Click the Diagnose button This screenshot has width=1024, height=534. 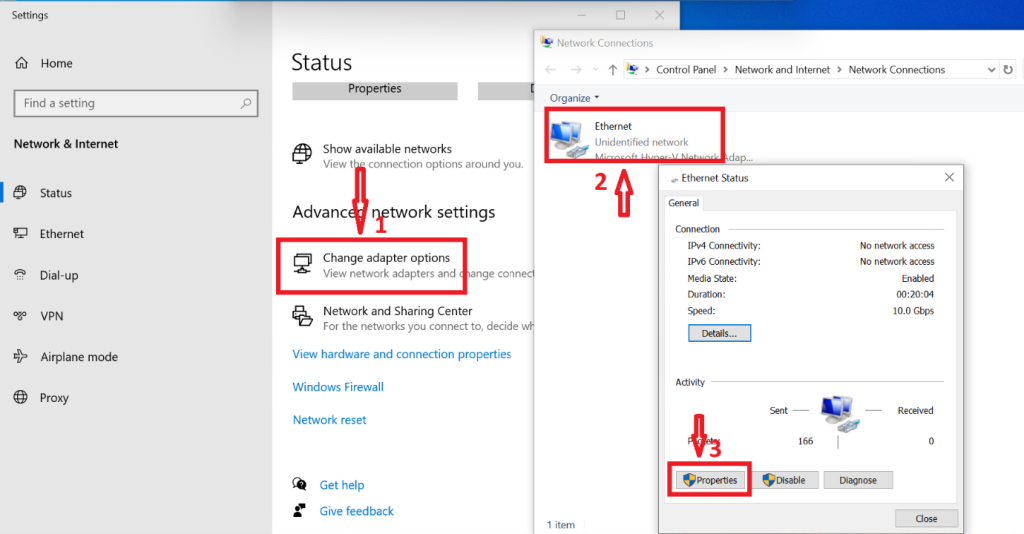click(x=857, y=480)
